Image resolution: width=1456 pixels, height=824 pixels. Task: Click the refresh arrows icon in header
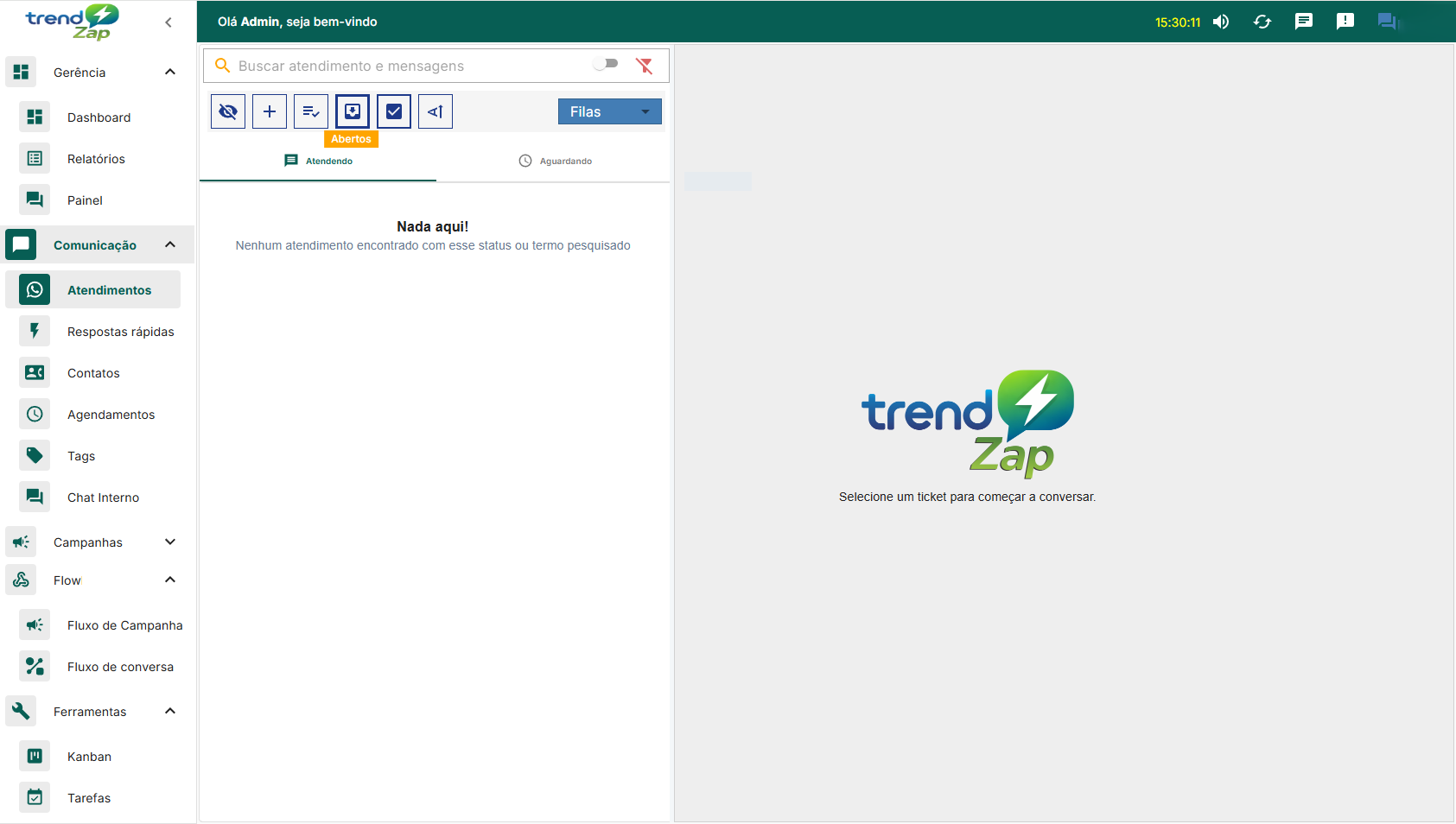(x=1262, y=22)
